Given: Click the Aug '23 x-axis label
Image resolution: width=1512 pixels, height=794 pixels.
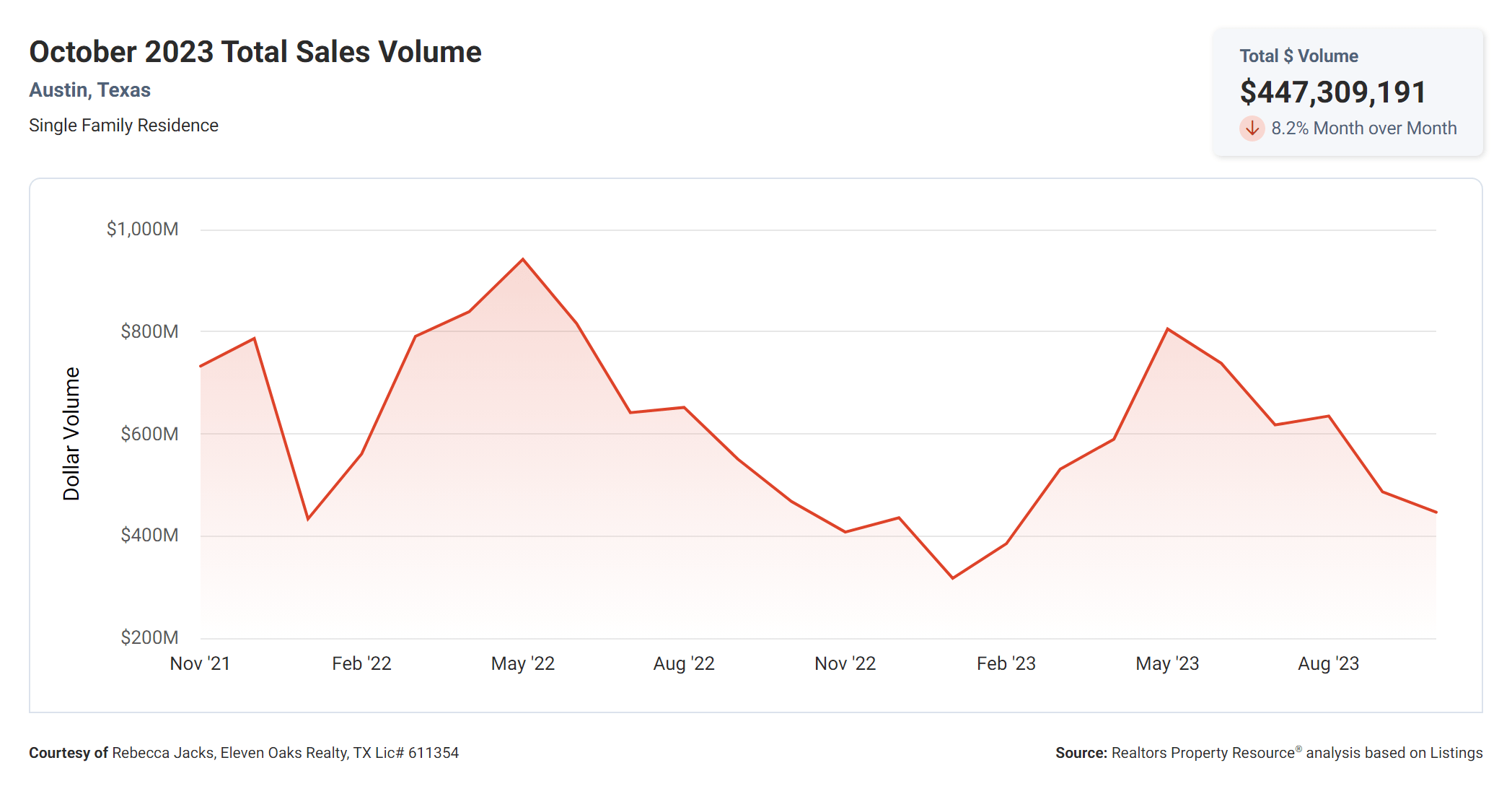Looking at the screenshot, I should (1328, 663).
